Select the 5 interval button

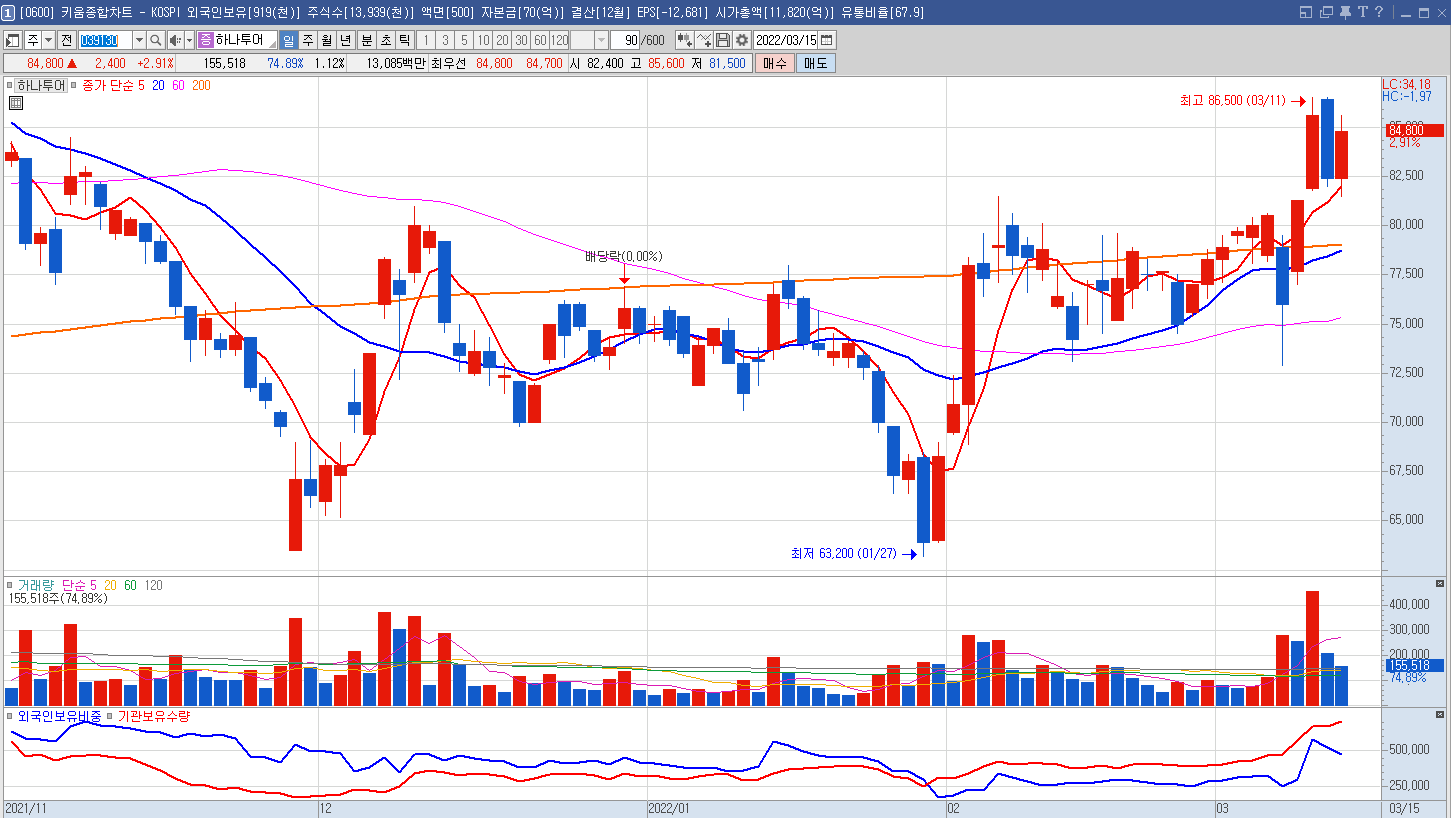coord(464,40)
